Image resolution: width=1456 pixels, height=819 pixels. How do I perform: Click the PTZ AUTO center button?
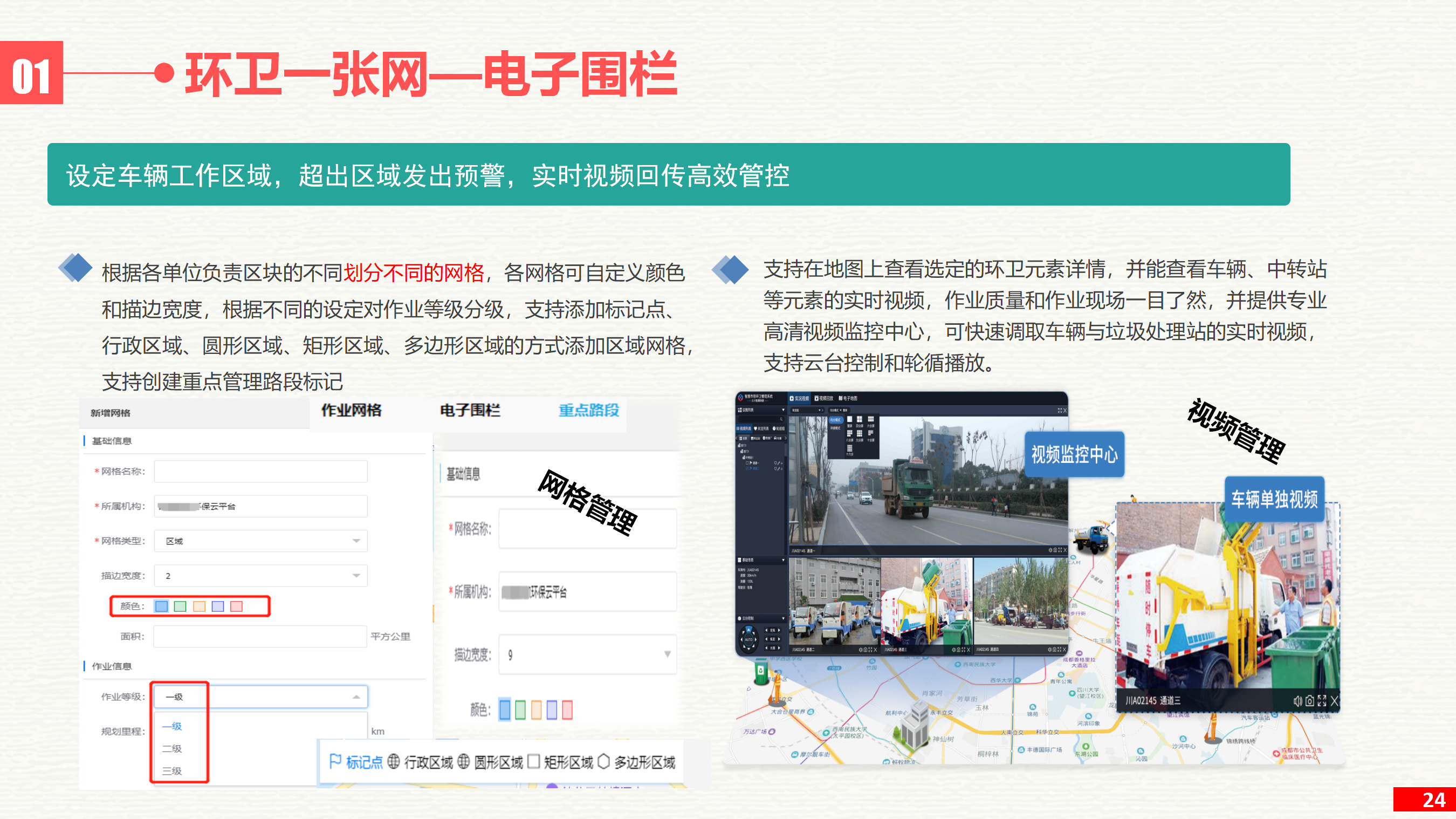tap(749, 640)
